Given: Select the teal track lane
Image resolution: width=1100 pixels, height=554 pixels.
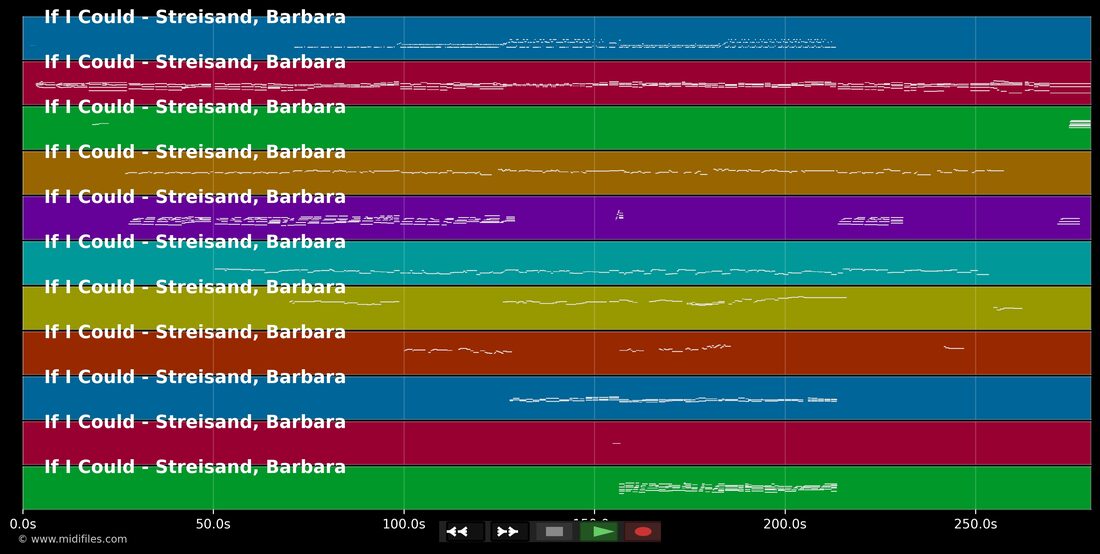Looking at the screenshot, I should point(556,263).
